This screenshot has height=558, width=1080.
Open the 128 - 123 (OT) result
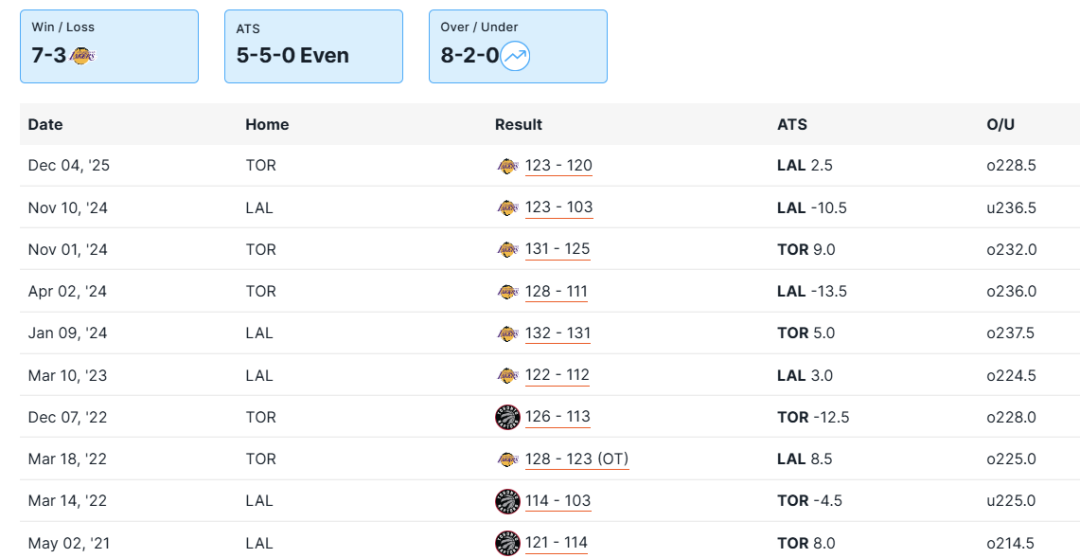(x=576, y=459)
